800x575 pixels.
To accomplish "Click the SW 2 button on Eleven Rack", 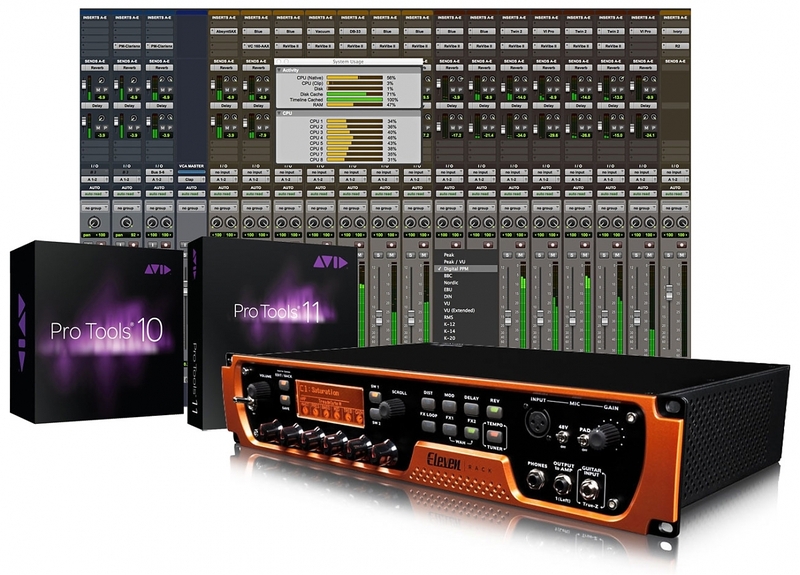I will click(x=375, y=413).
